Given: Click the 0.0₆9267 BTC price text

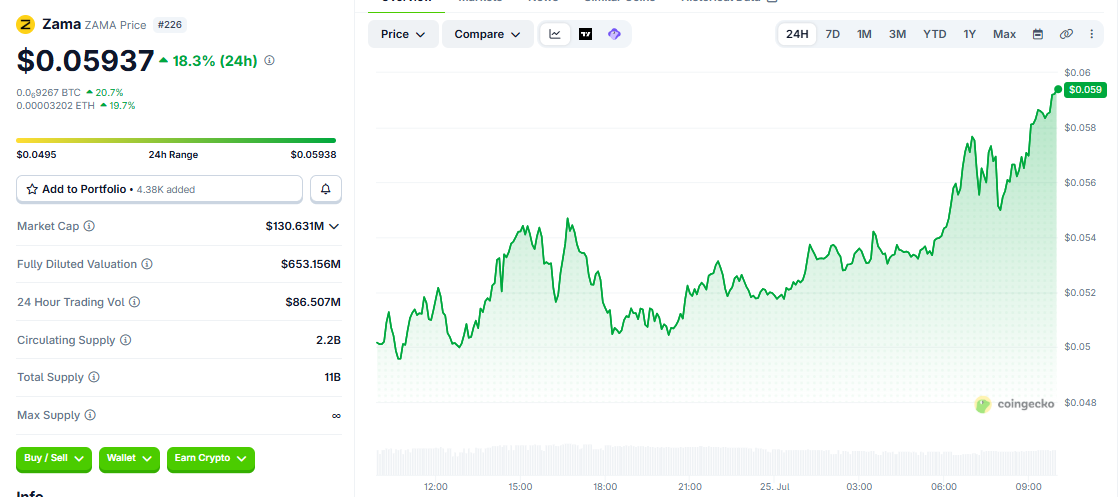Looking at the screenshot, I should 49,92.
